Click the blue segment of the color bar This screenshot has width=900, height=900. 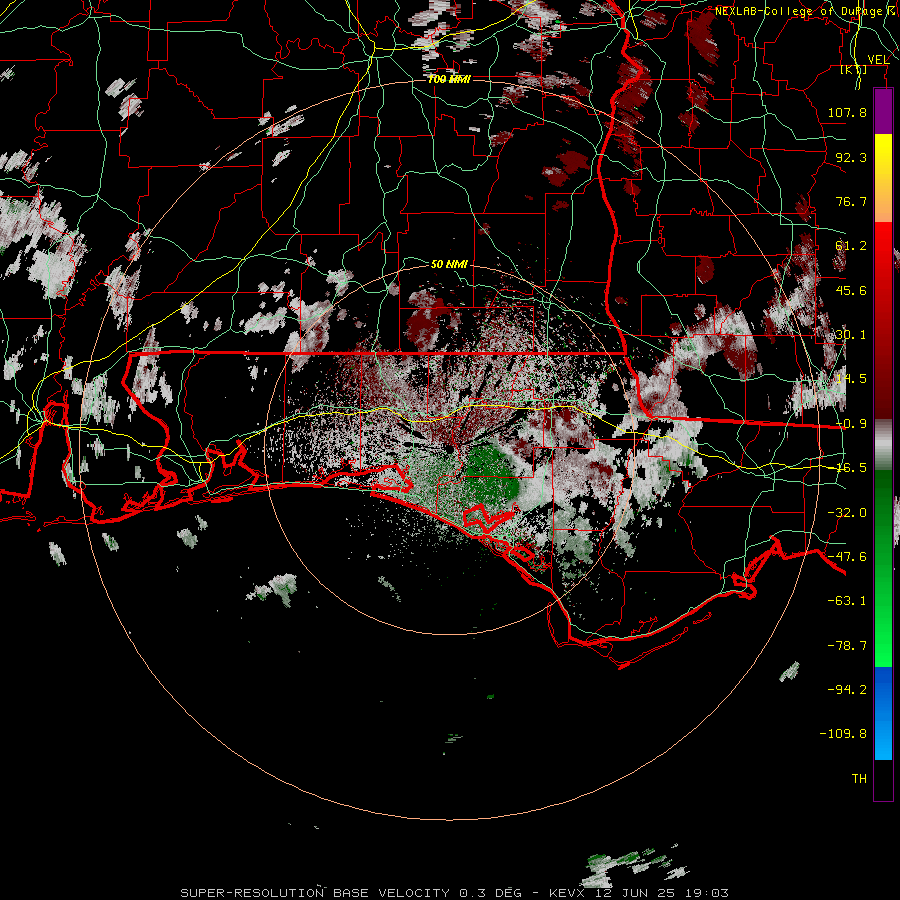(x=883, y=713)
